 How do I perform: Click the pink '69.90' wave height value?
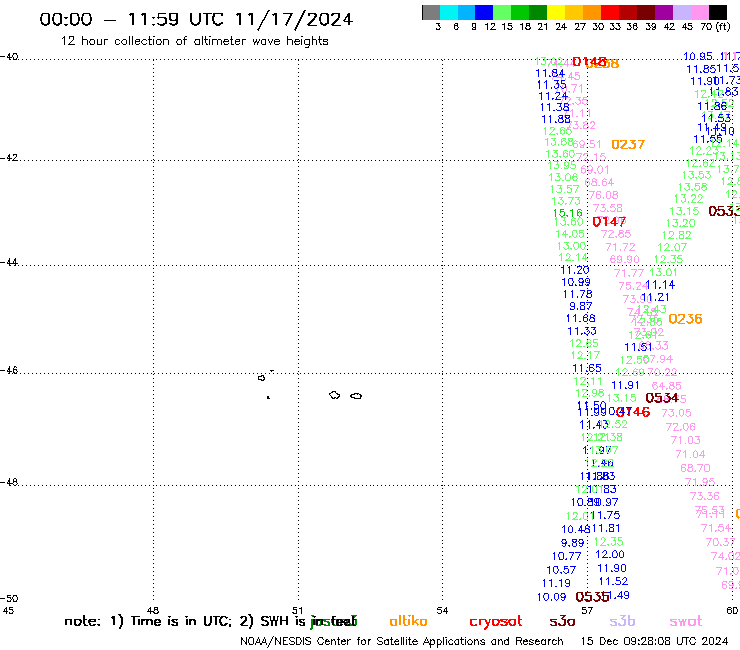624,260
